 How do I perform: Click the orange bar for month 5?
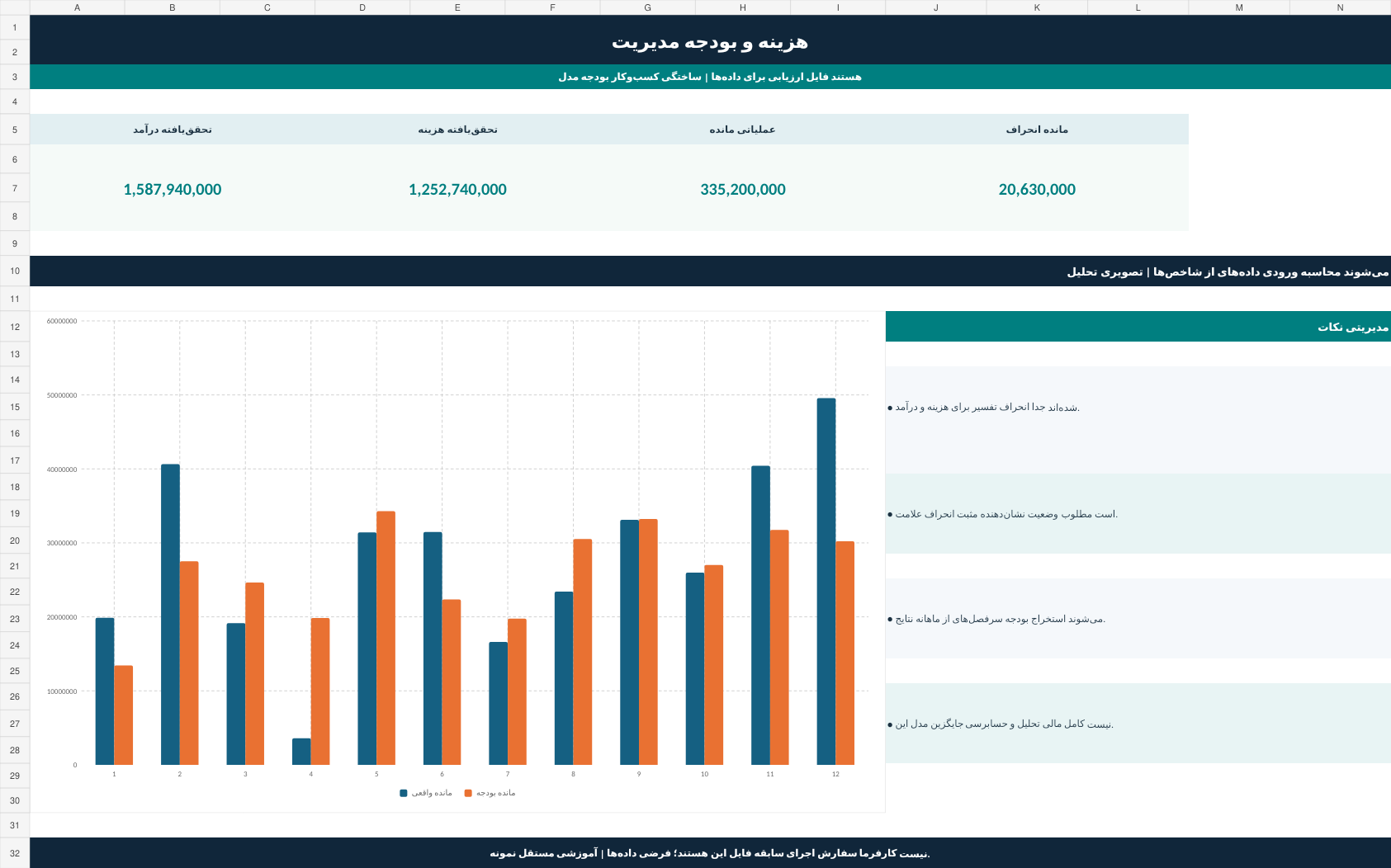(386, 638)
